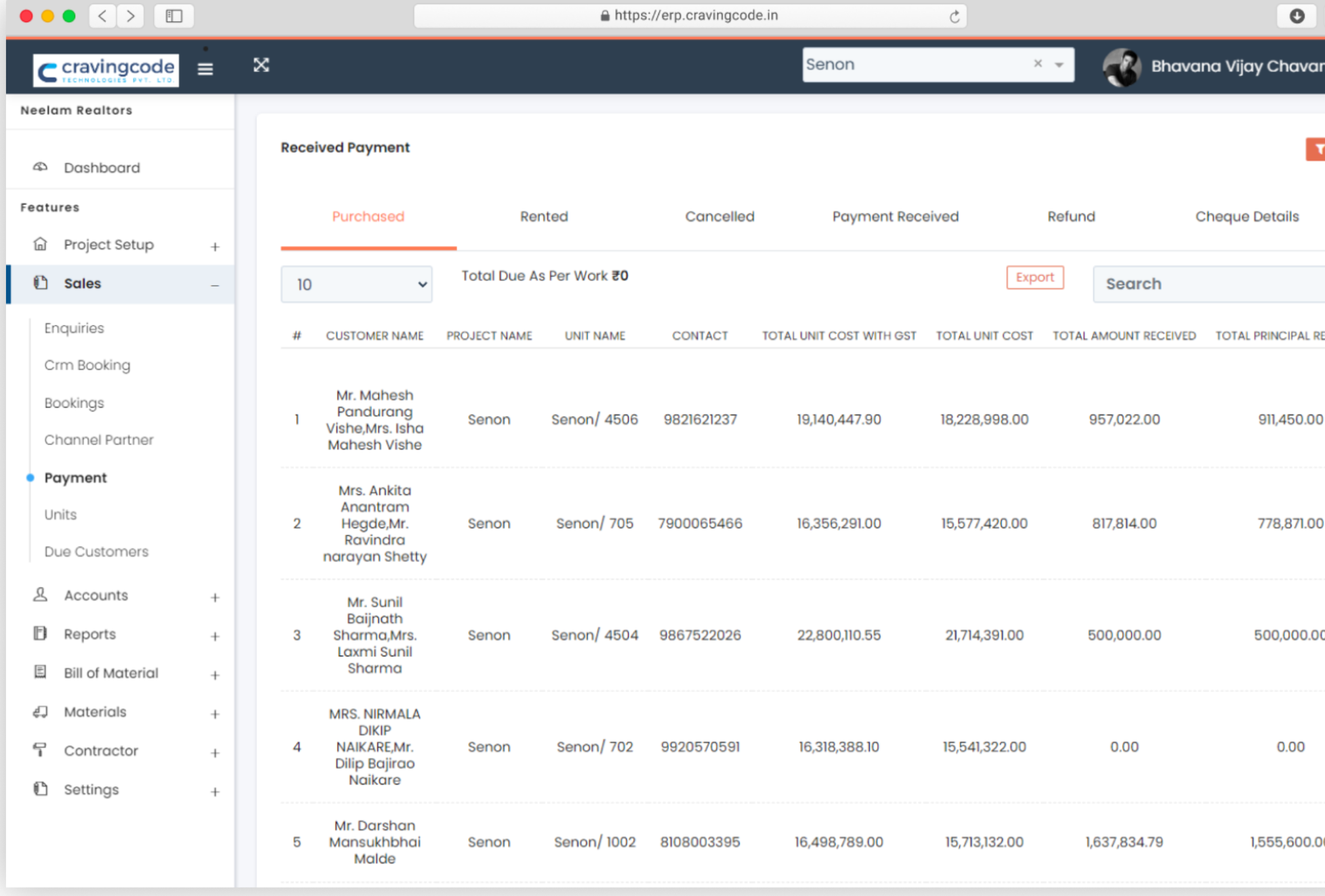This screenshot has width=1325, height=896.
Task: Switch to the Cheque Details tab
Action: point(1246,217)
